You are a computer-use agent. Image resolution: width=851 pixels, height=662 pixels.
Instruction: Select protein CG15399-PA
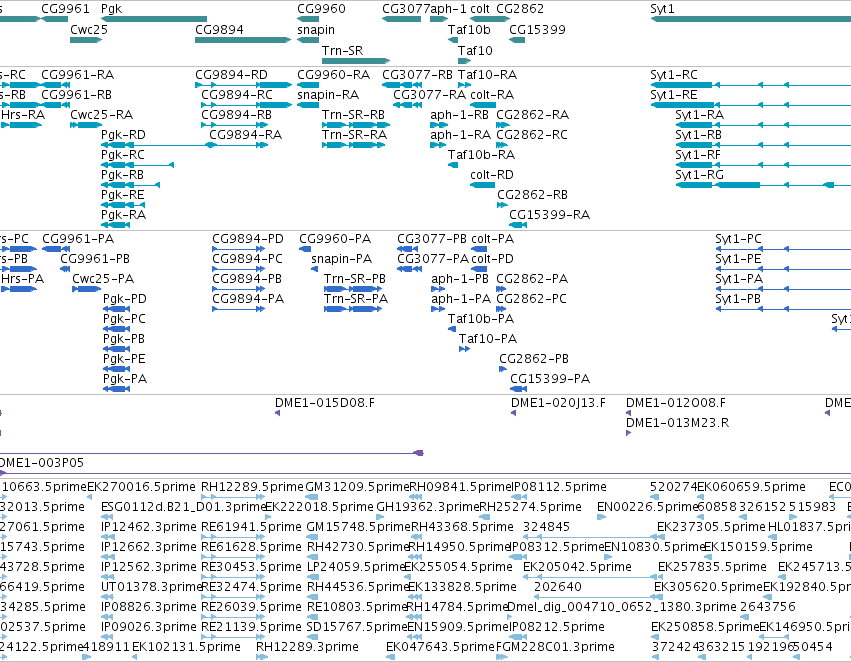click(x=550, y=379)
